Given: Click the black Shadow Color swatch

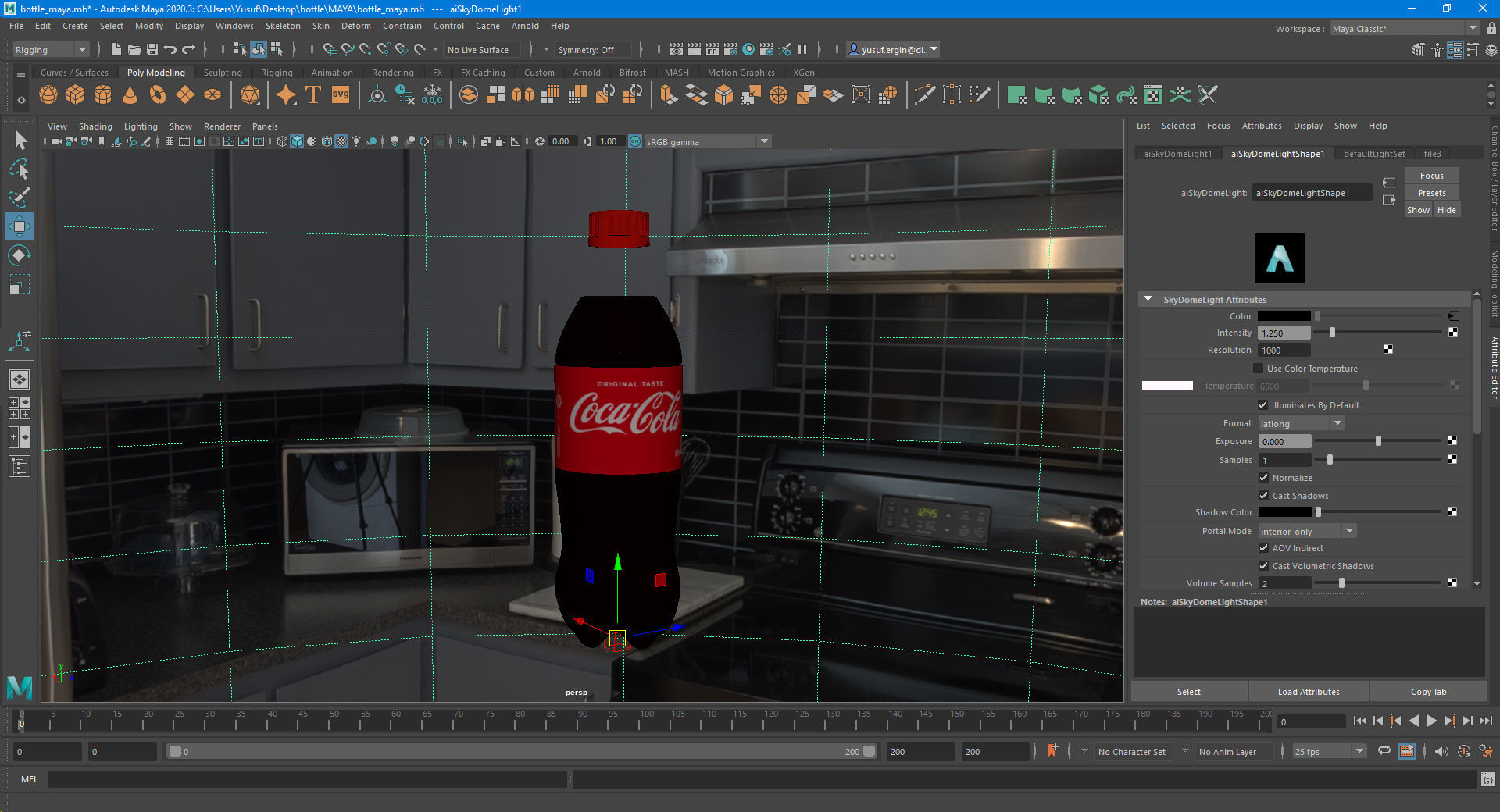Looking at the screenshot, I should pyautogui.click(x=1284, y=512).
